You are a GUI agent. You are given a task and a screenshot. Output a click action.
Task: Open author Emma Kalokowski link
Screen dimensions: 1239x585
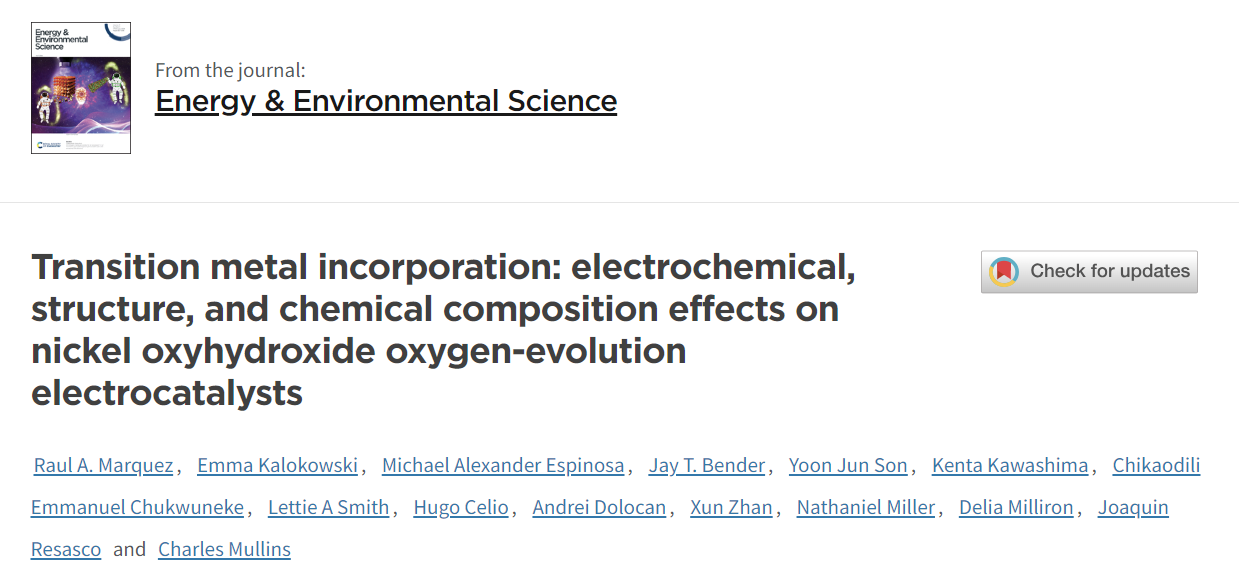[277, 465]
